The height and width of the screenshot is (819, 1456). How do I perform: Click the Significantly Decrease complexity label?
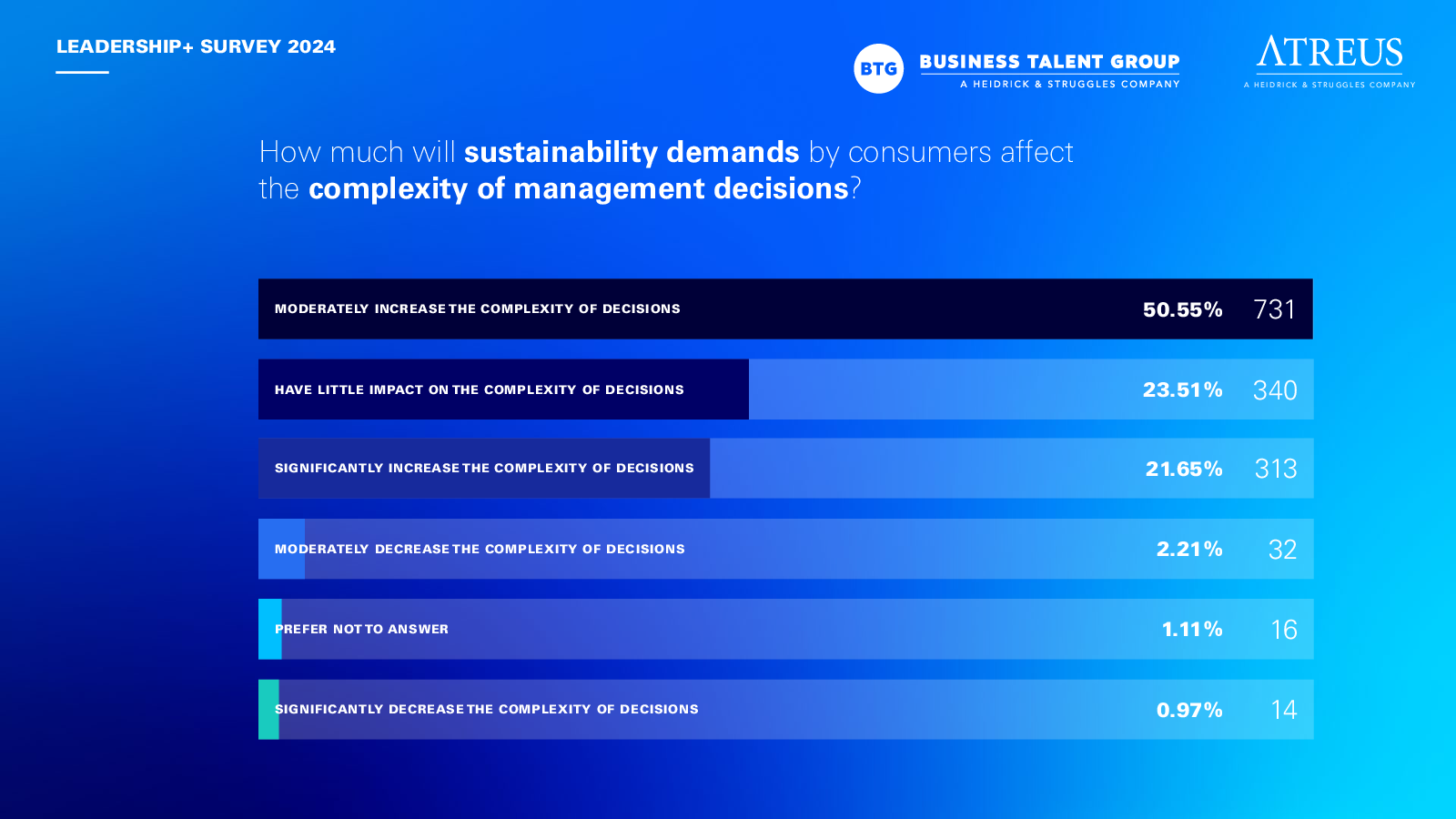(487, 709)
